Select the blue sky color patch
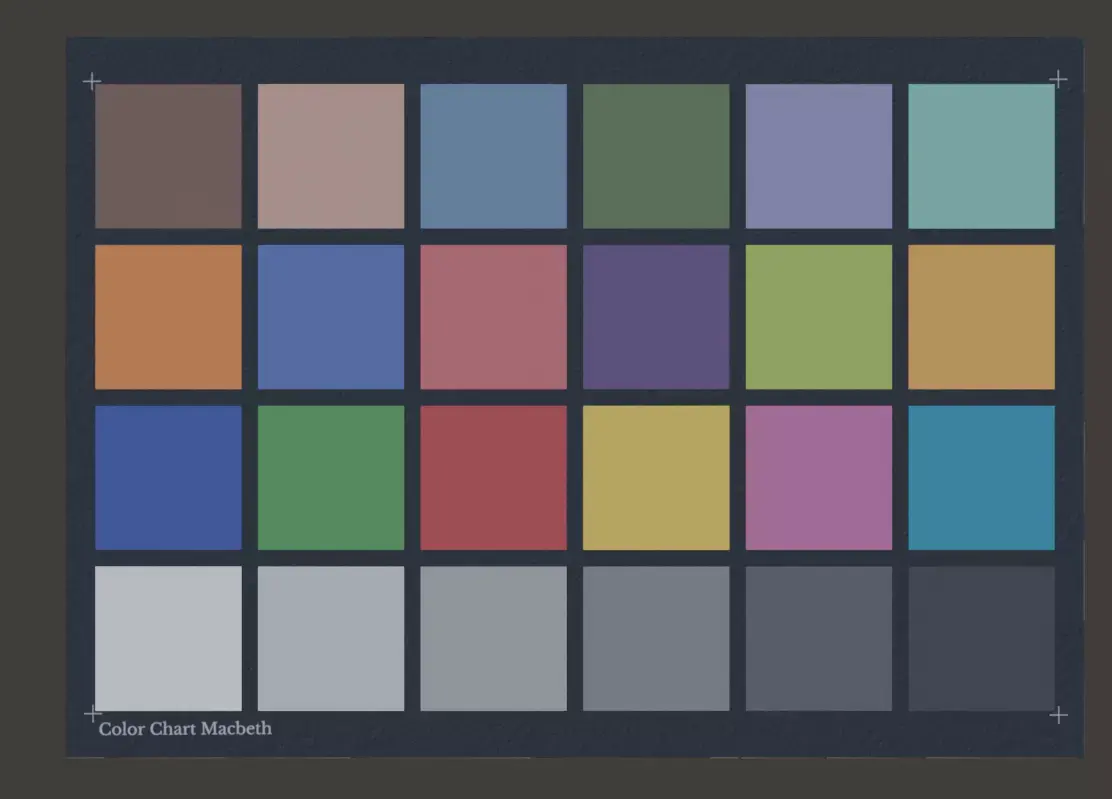This screenshot has height=799, width=1112. [x=493, y=155]
